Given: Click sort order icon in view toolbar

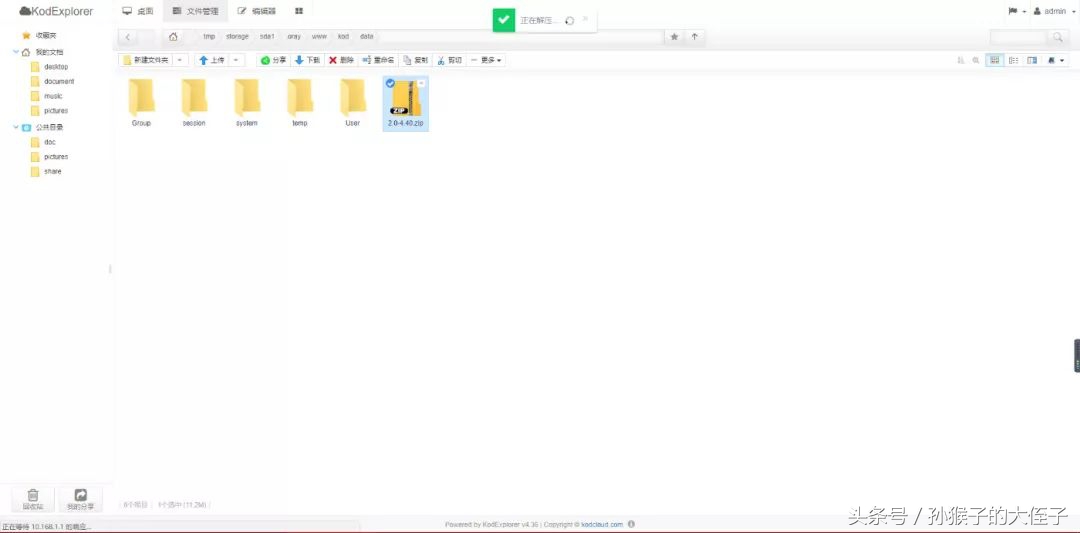Looking at the screenshot, I should [x=961, y=60].
